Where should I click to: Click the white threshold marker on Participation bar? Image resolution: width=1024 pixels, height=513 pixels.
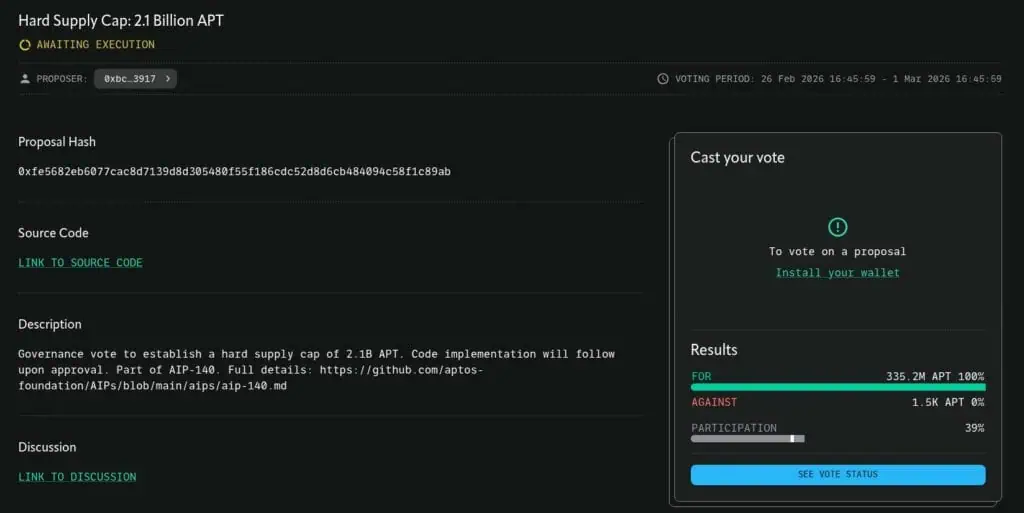(x=792, y=438)
